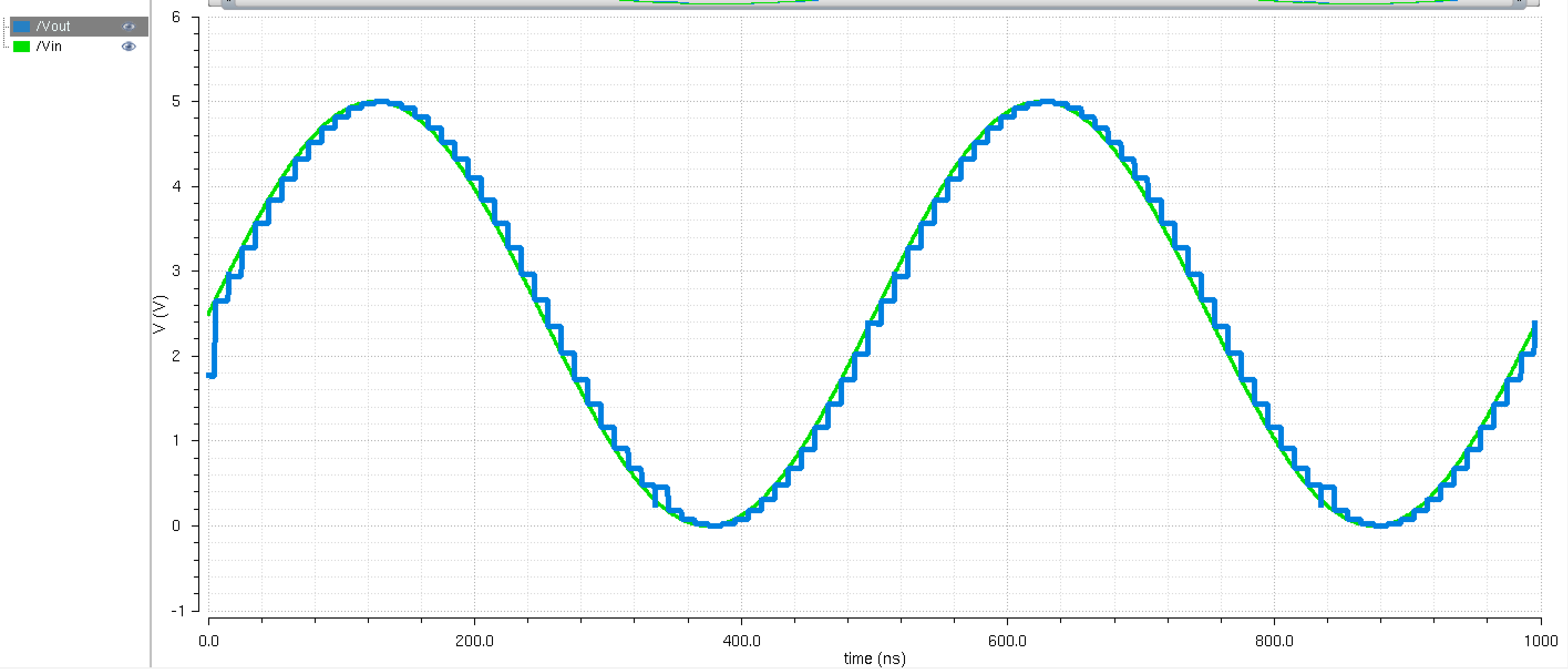Image resolution: width=1568 pixels, height=669 pixels.
Task: Click the blue color swatch for /Vout
Action: tap(21, 26)
